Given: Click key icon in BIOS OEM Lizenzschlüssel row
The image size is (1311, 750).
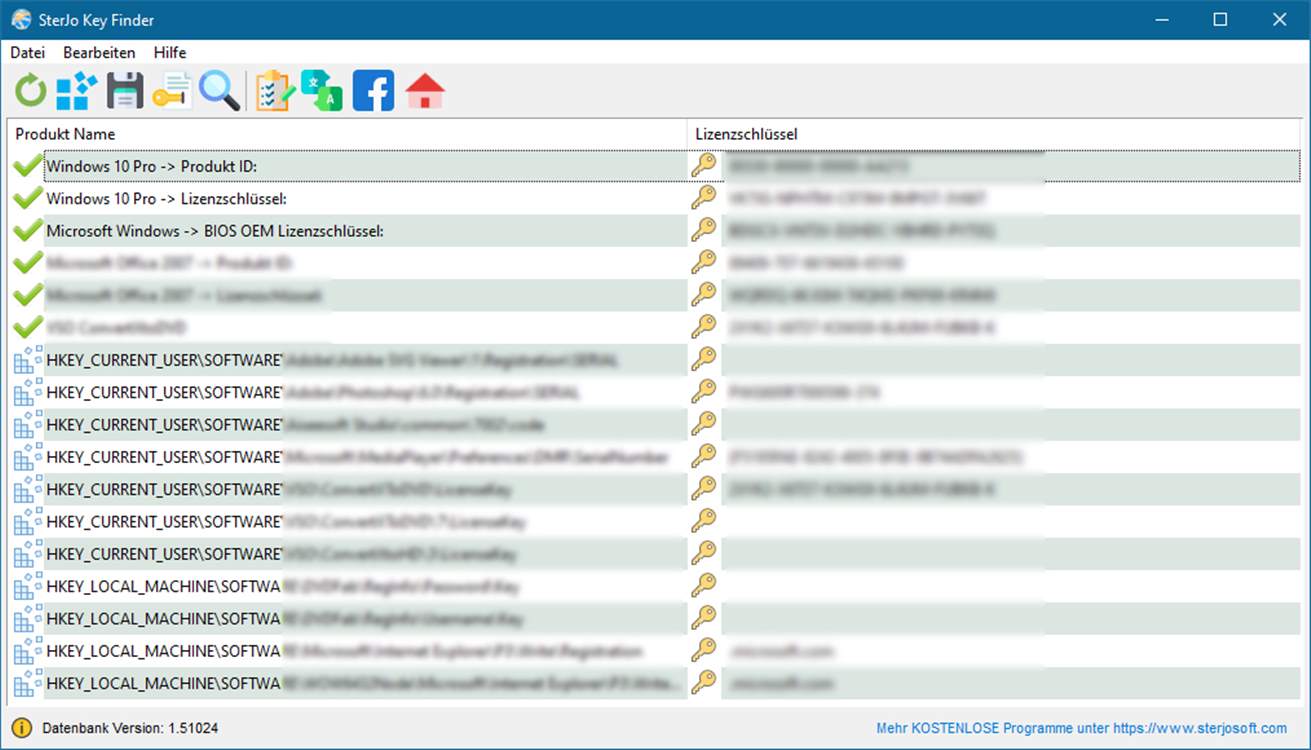Looking at the screenshot, I should (x=704, y=231).
